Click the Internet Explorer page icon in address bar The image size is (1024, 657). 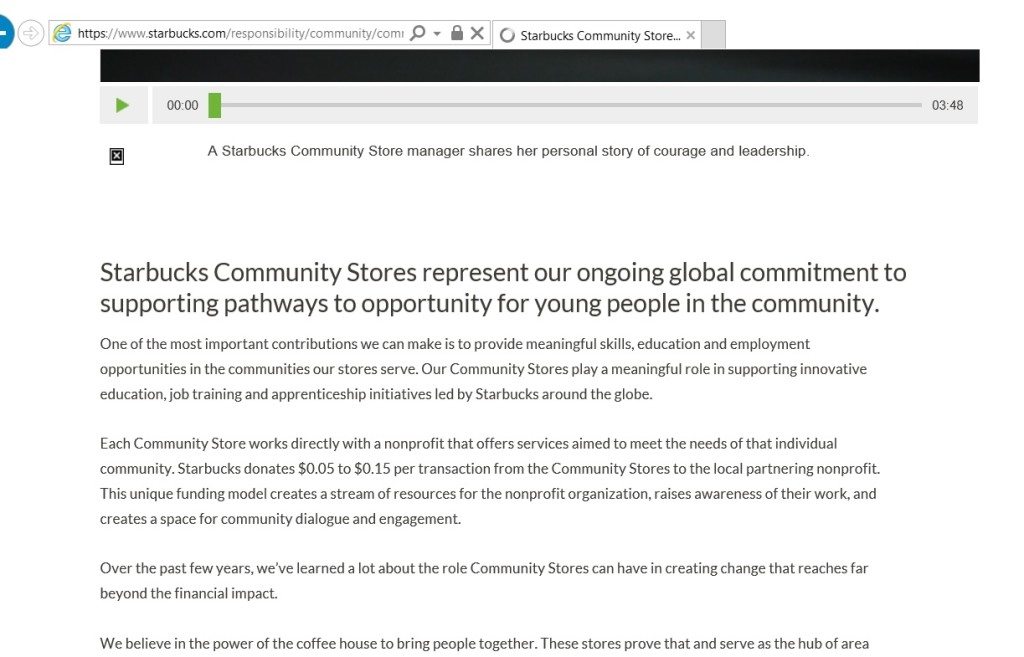click(x=62, y=33)
